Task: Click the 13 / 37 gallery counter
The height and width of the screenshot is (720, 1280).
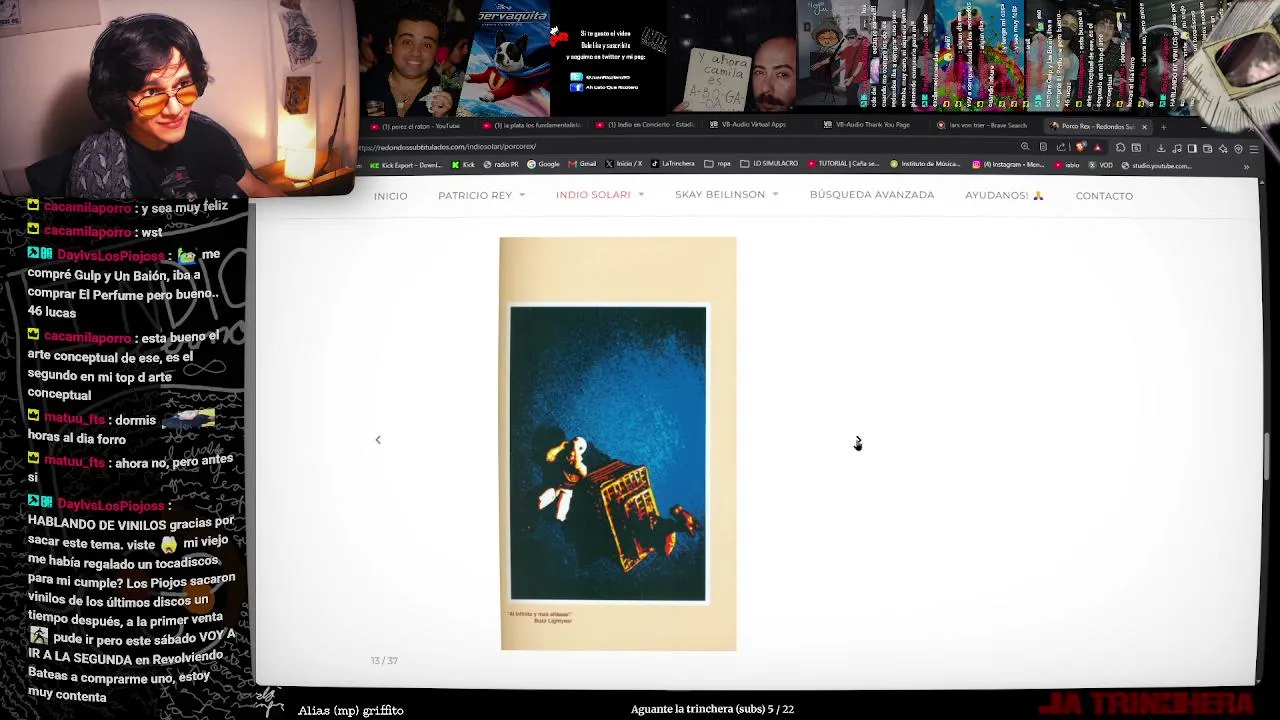Action: click(384, 661)
